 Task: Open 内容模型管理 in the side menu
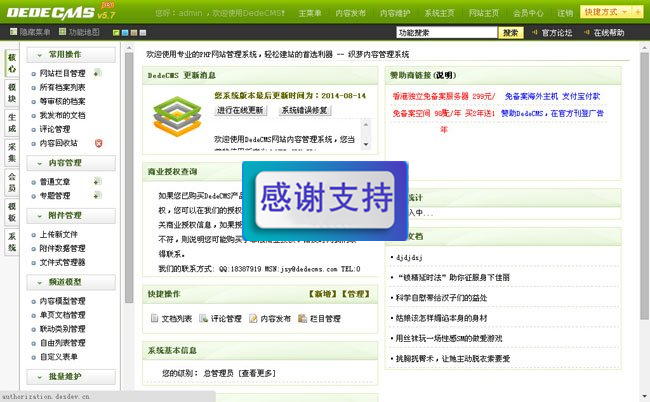tap(62, 301)
